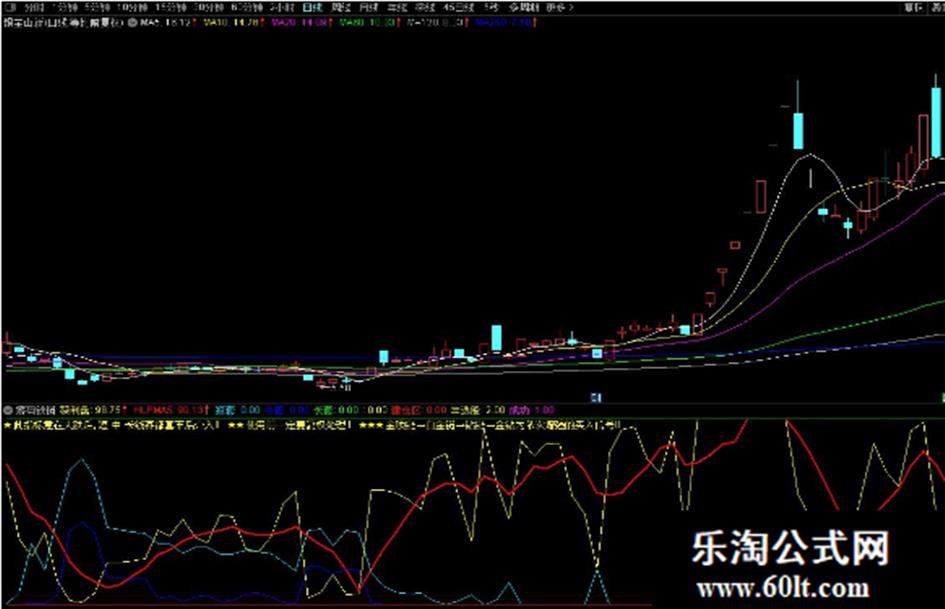Click the 复权 button at top right

(x=914, y=7)
